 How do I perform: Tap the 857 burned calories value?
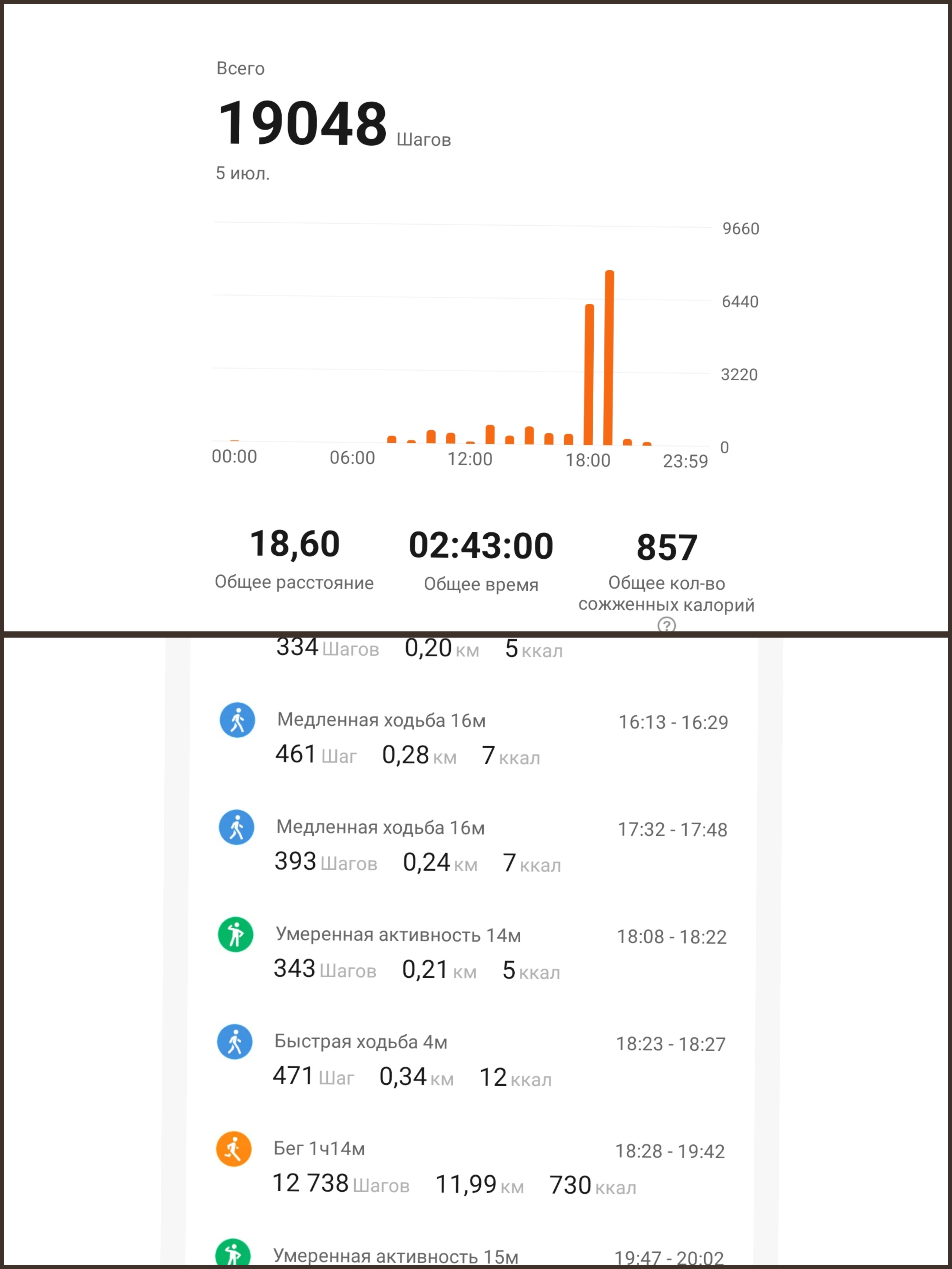pyautogui.click(x=667, y=547)
